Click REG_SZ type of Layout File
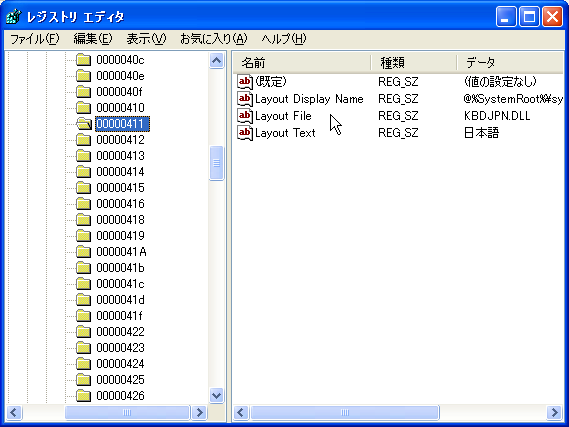Image resolution: width=569 pixels, height=427 pixels. pos(398,116)
